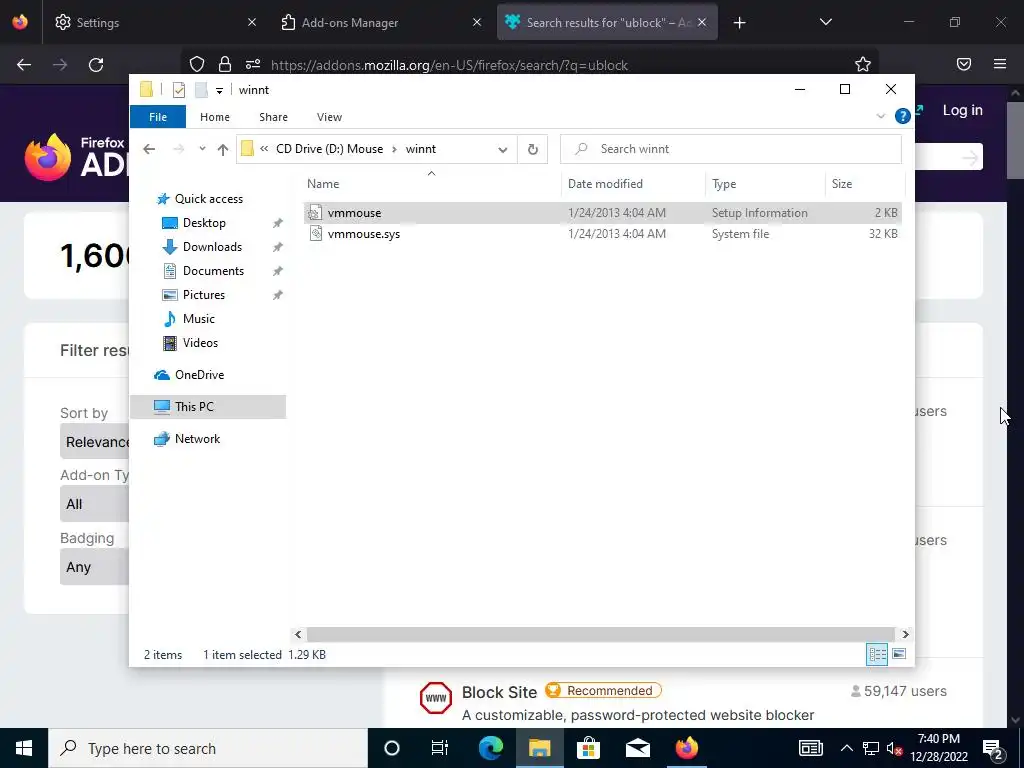
Task: Sort files by Size column
Action: (x=864, y=184)
